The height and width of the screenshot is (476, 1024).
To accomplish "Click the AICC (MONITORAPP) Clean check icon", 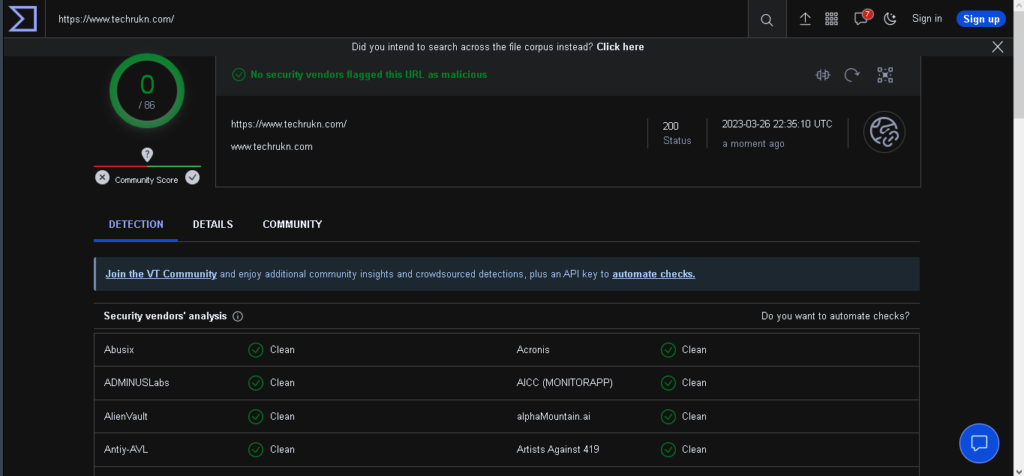I will click(668, 383).
